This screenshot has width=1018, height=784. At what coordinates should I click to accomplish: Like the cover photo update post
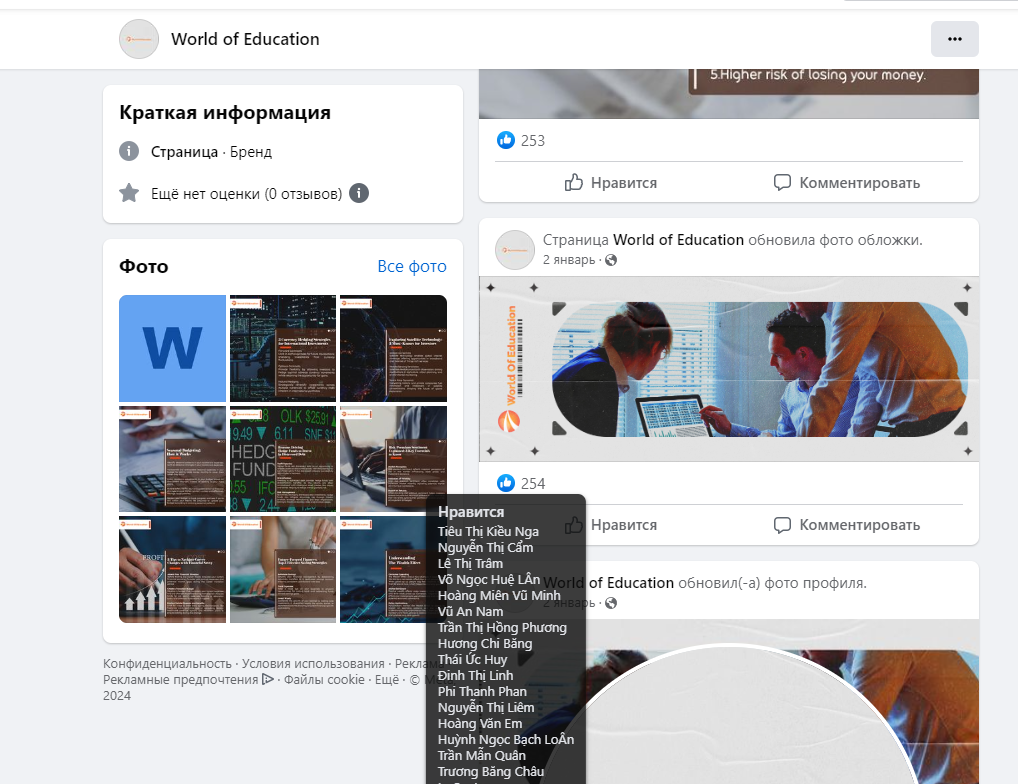[611, 524]
